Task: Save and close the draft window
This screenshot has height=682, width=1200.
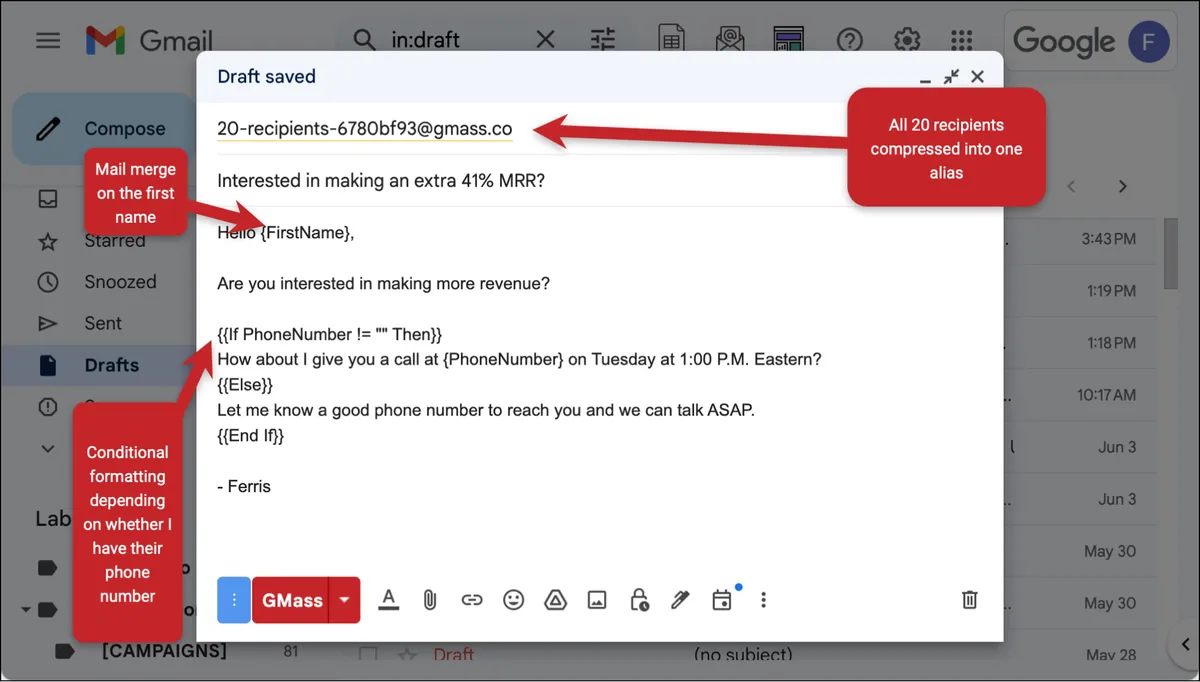Action: (x=978, y=76)
